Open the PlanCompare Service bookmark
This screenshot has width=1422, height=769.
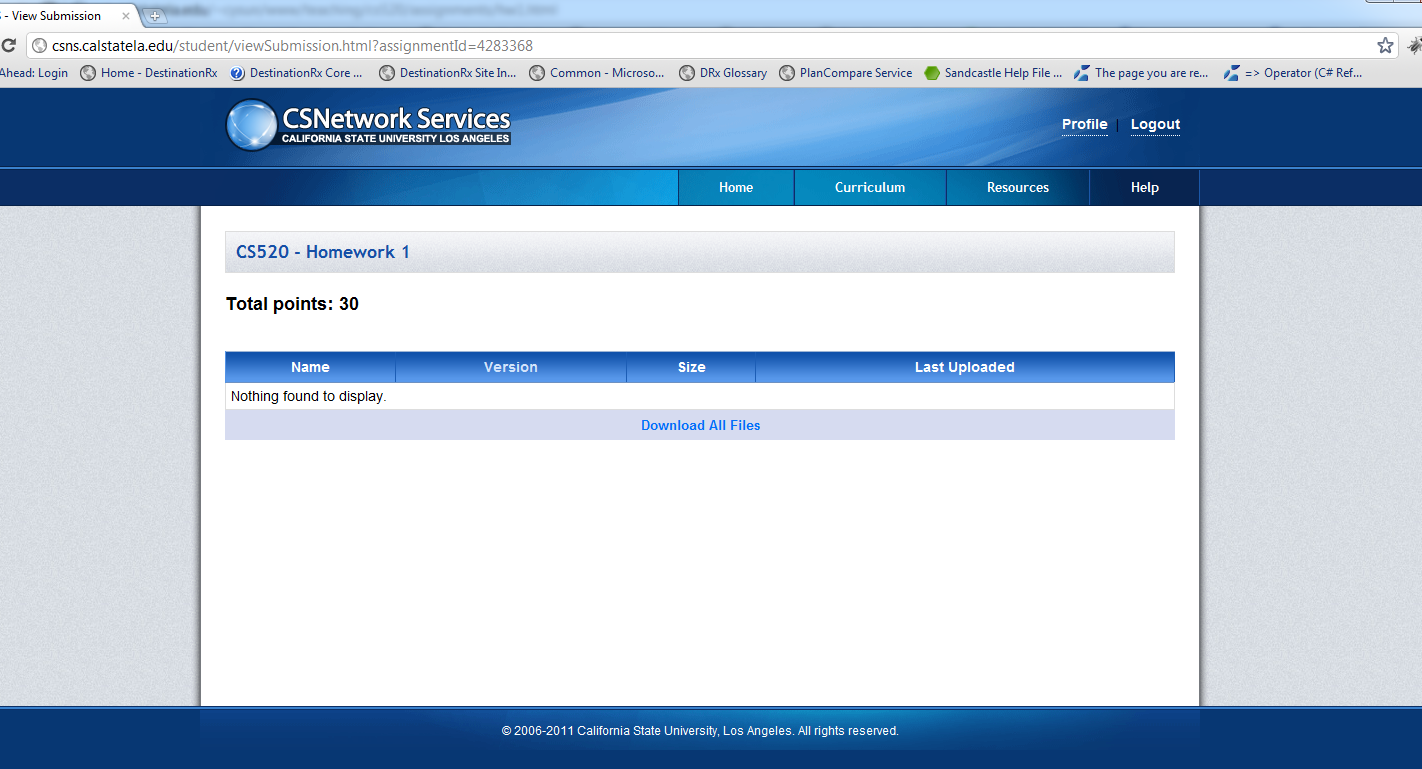coord(846,73)
